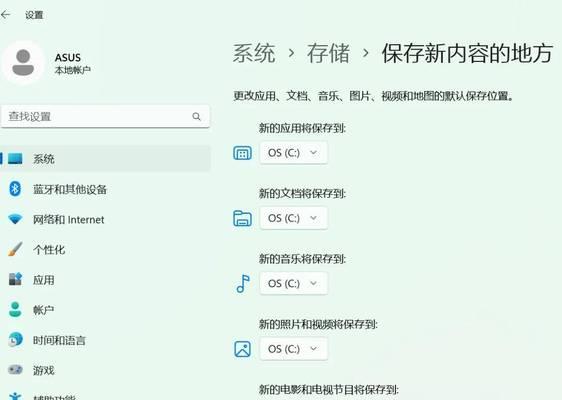This screenshot has width=562, height=400.
Task: Click the back arrow icon
Action: click(5, 15)
